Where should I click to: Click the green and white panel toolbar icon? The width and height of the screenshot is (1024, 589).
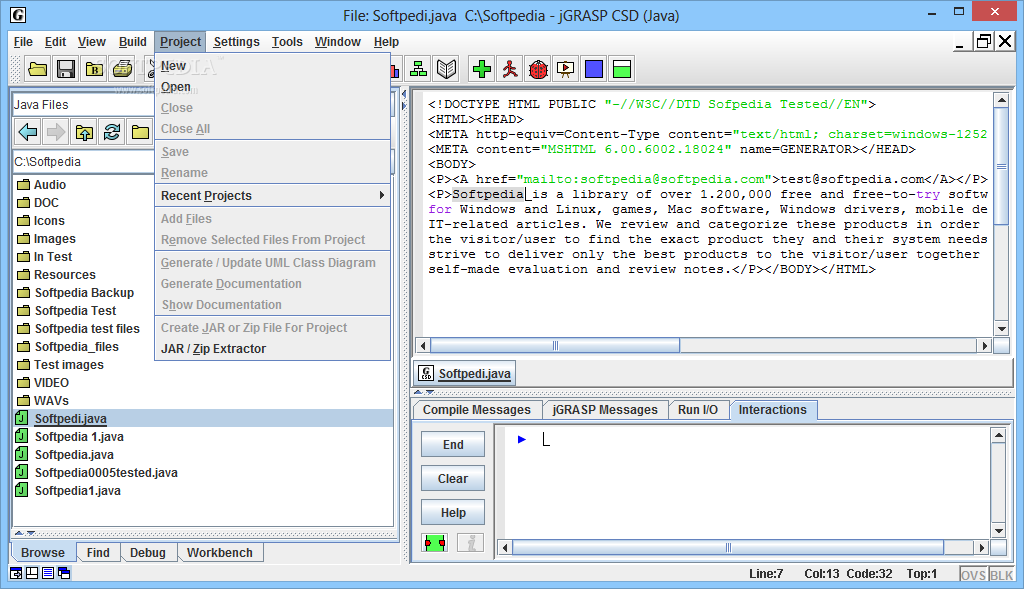(622, 69)
